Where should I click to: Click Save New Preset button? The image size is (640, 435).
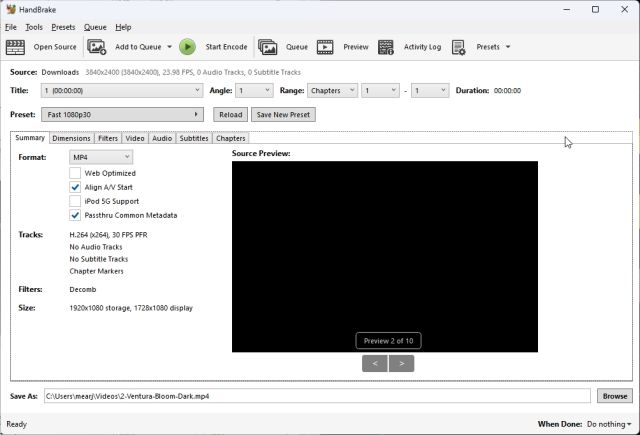283,115
